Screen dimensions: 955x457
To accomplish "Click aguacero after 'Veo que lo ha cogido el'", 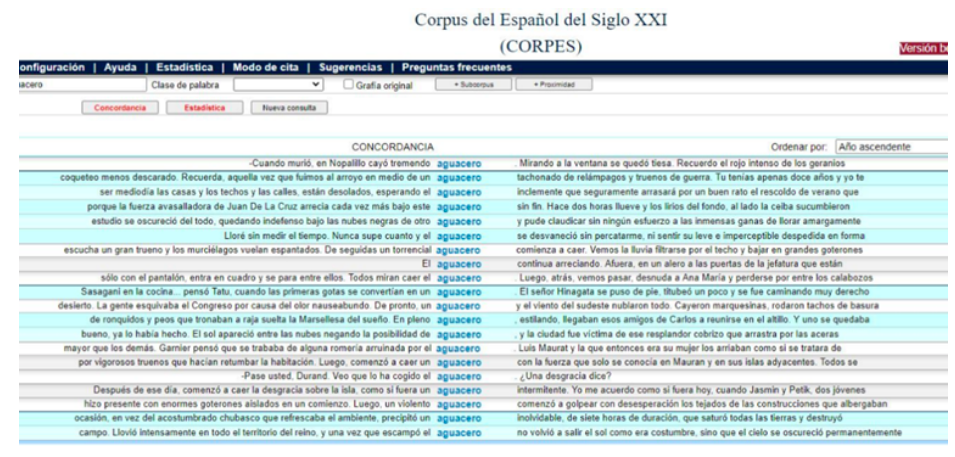I will click(x=459, y=377).
